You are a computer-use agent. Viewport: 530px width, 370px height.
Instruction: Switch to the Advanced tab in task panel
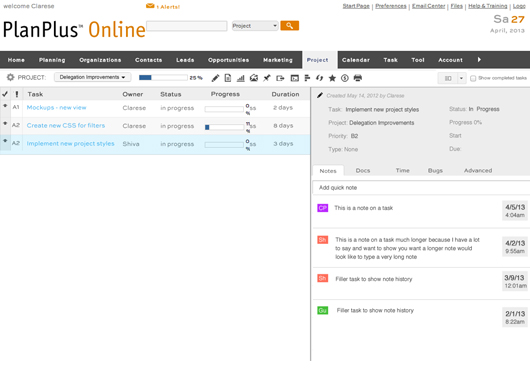coord(478,171)
